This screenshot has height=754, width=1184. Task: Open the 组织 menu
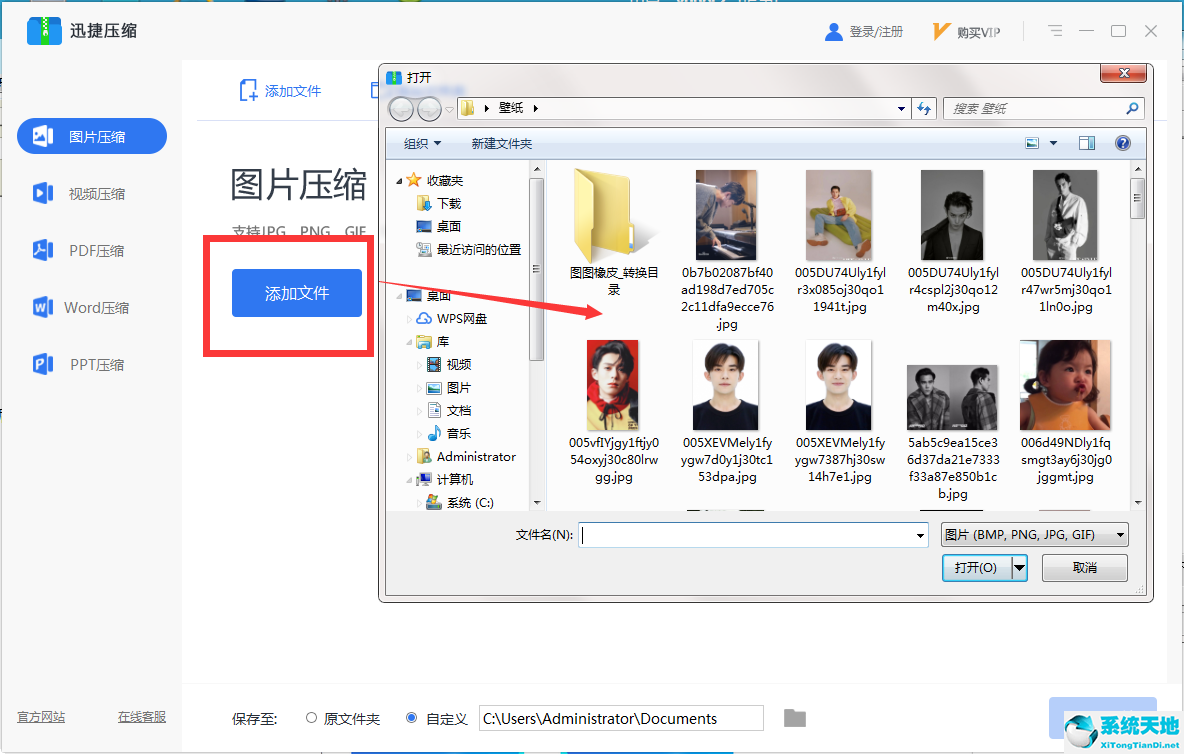point(422,143)
